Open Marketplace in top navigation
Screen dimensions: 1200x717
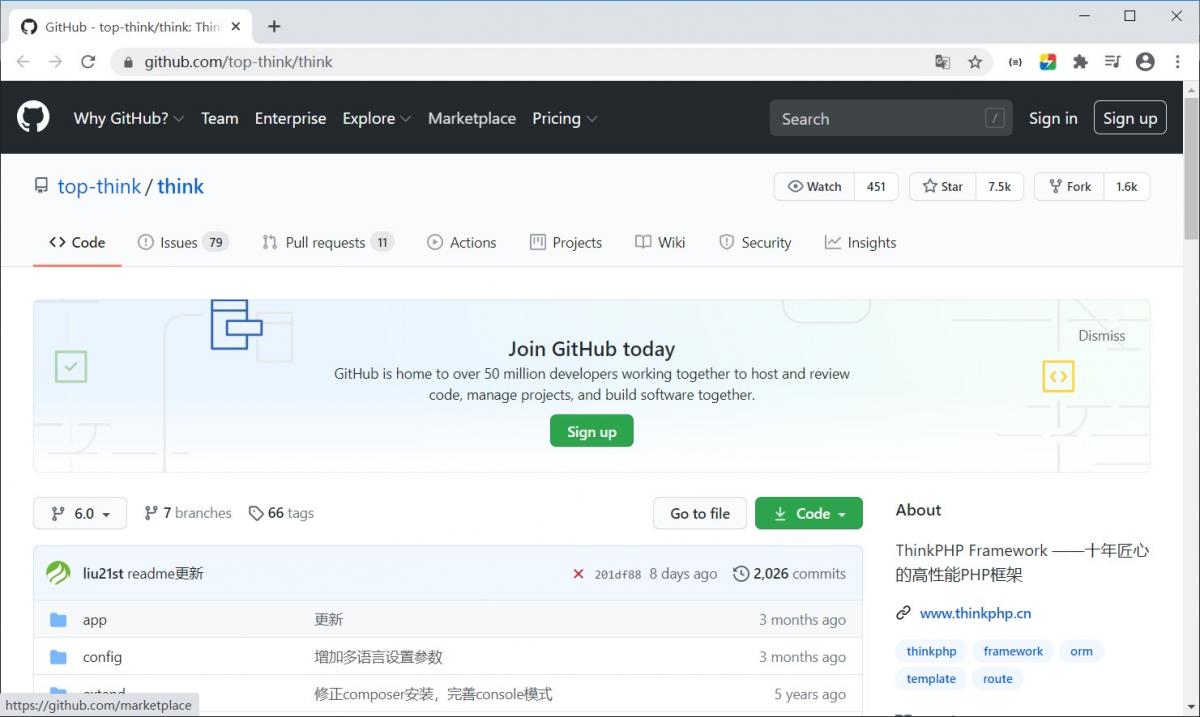(472, 118)
